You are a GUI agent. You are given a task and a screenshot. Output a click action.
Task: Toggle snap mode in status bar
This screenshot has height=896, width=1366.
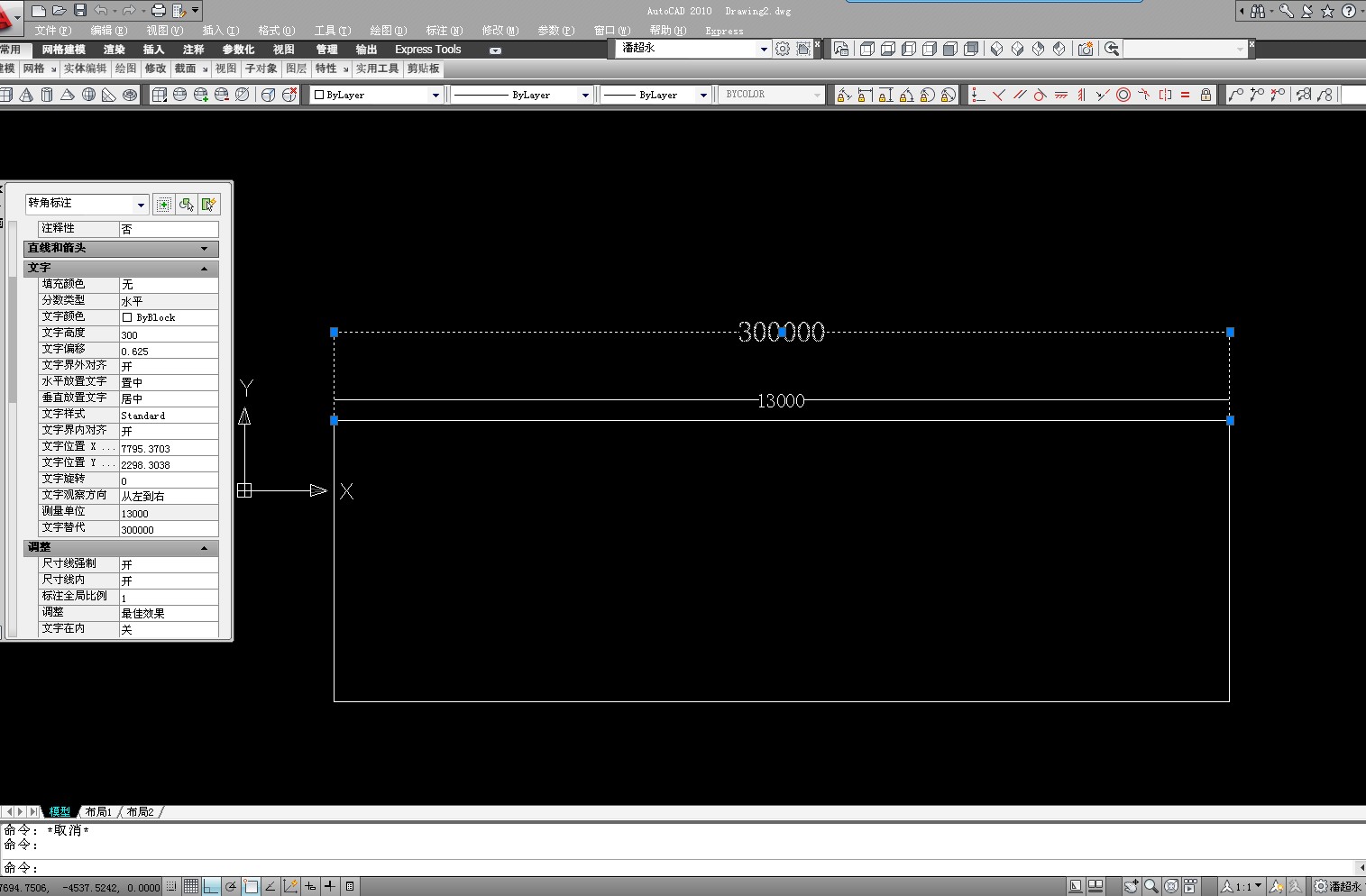[171, 887]
